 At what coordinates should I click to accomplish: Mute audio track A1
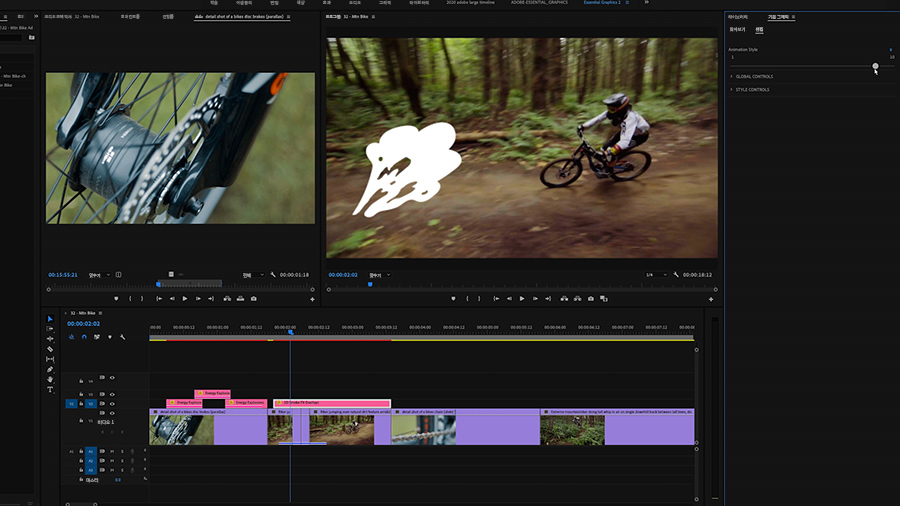tap(112, 451)
